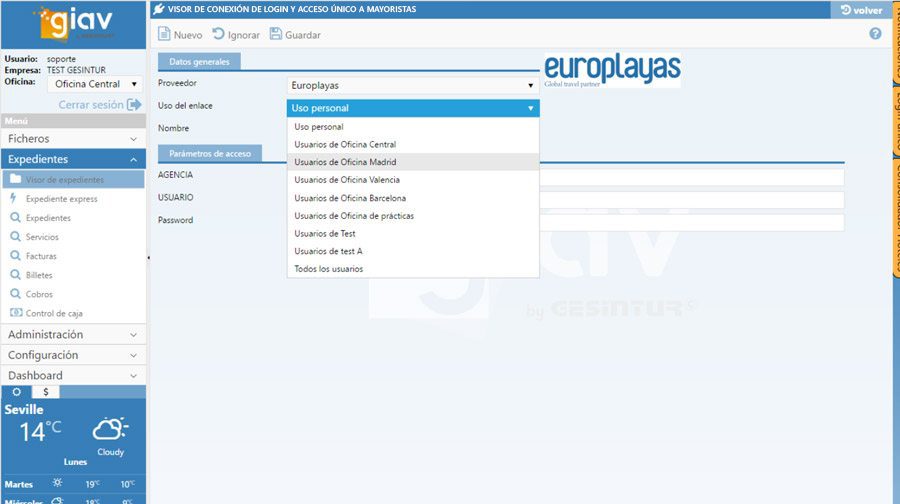
Task: Click the Servicios search icon
Action: [15, 237]
